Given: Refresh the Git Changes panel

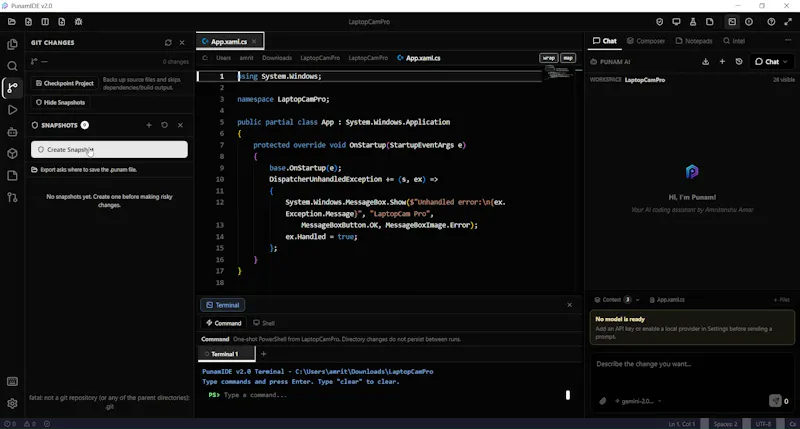Looking at the screenshot, I should click(168, 43).
